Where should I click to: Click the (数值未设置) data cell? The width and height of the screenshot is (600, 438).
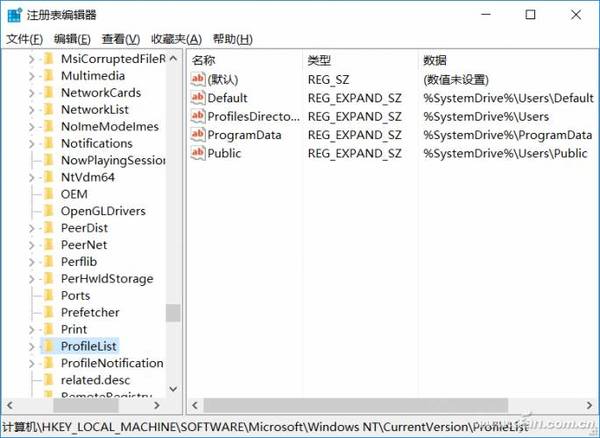456,79
